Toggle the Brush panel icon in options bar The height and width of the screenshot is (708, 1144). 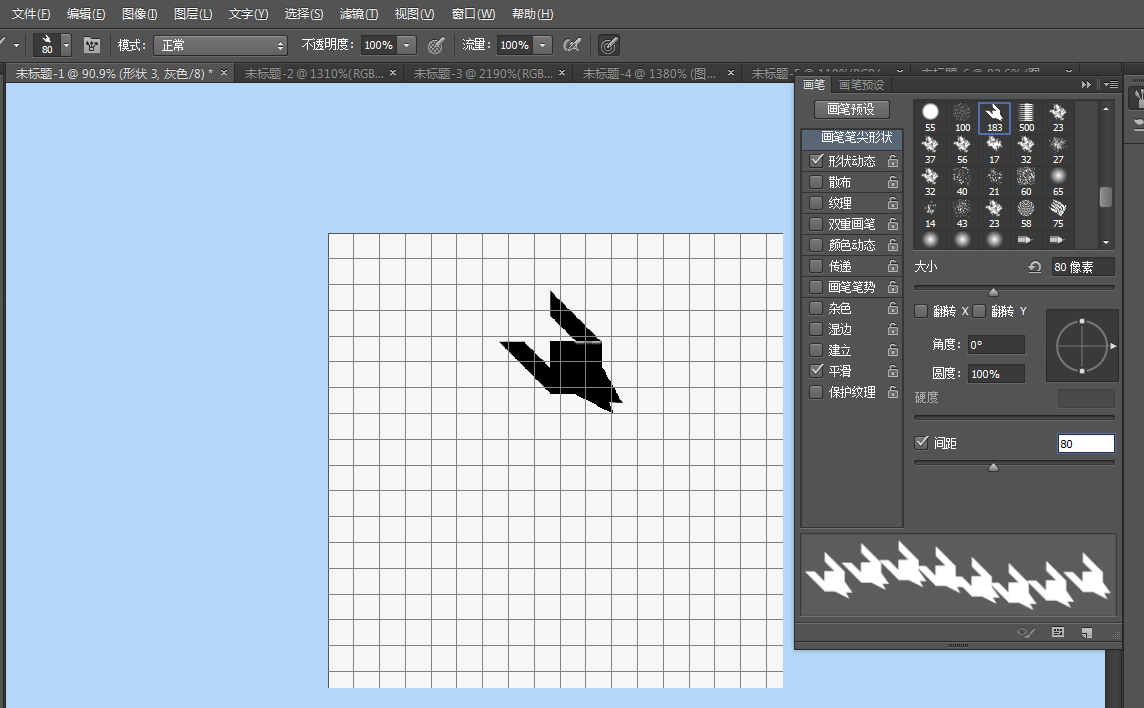[x=92, y=45]
